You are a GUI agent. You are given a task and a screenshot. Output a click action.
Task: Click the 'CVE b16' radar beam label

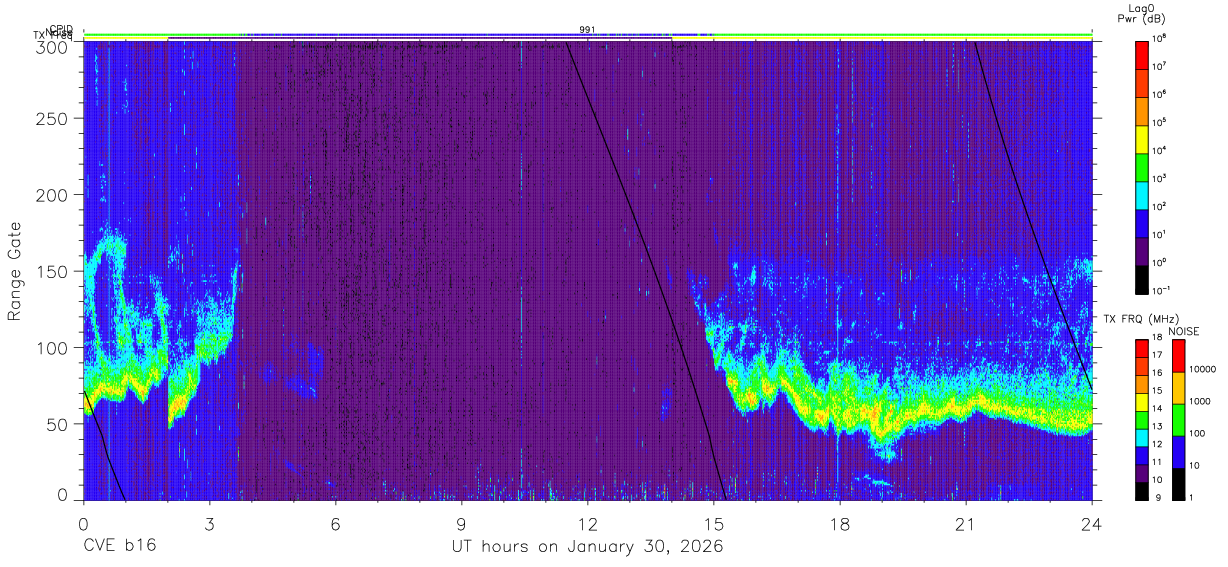[119, 547]
